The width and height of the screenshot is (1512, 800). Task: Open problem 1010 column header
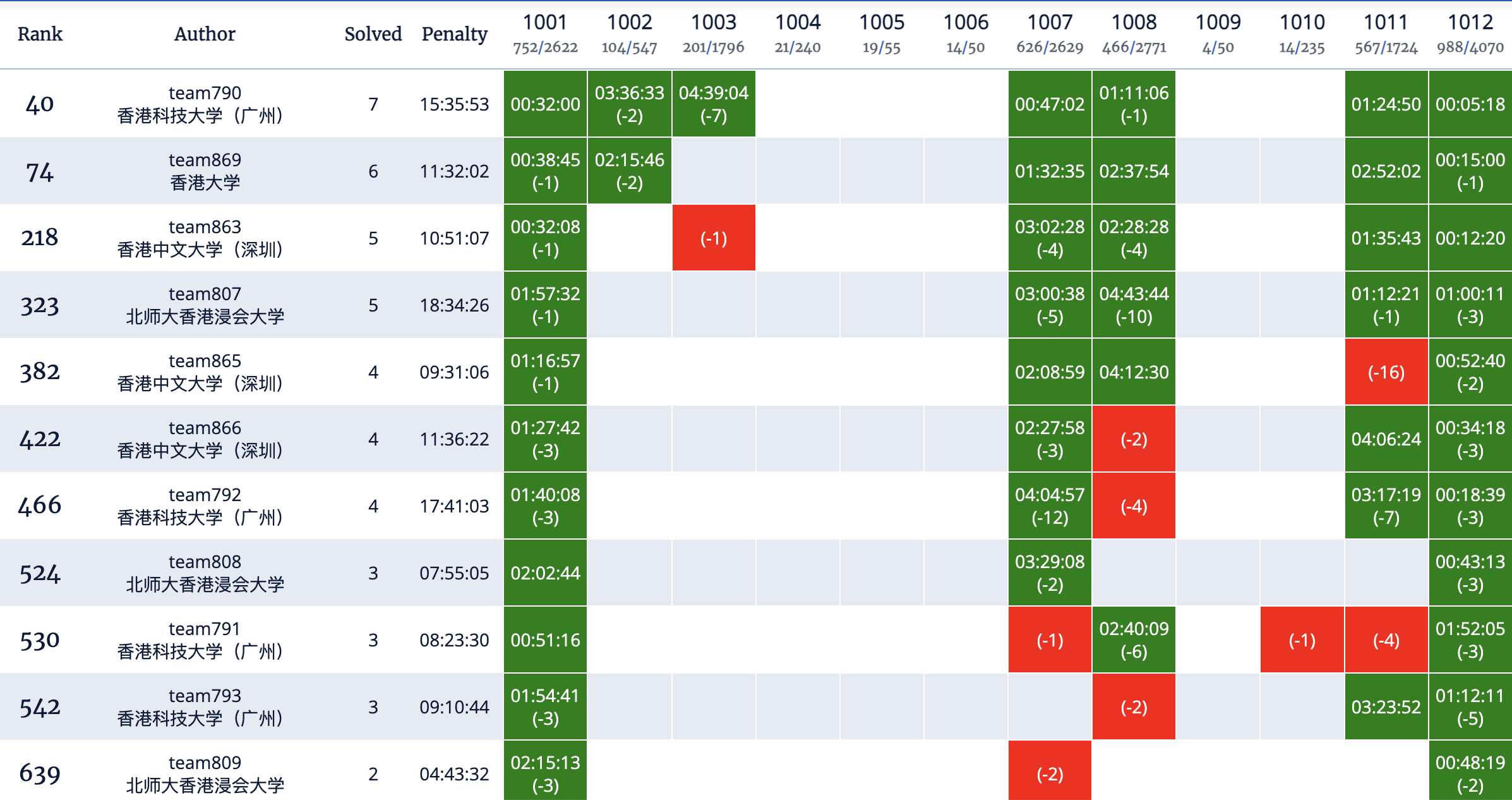pos(1302,34)
